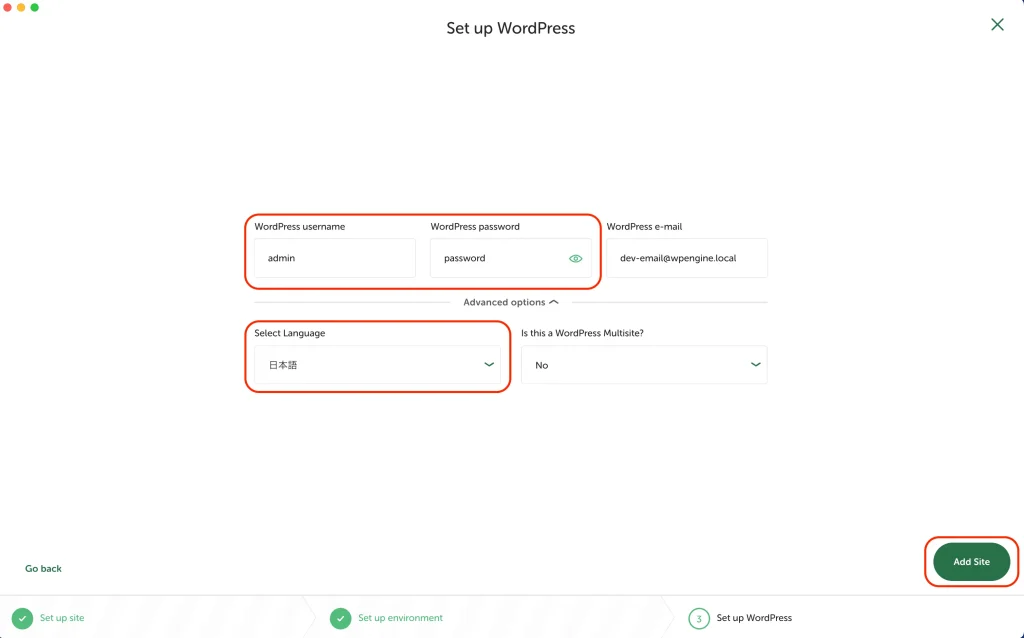The height and width of the screenshot is (638, 1024).
Task: Go to Set up site step
Action: (x=62, y=618)
